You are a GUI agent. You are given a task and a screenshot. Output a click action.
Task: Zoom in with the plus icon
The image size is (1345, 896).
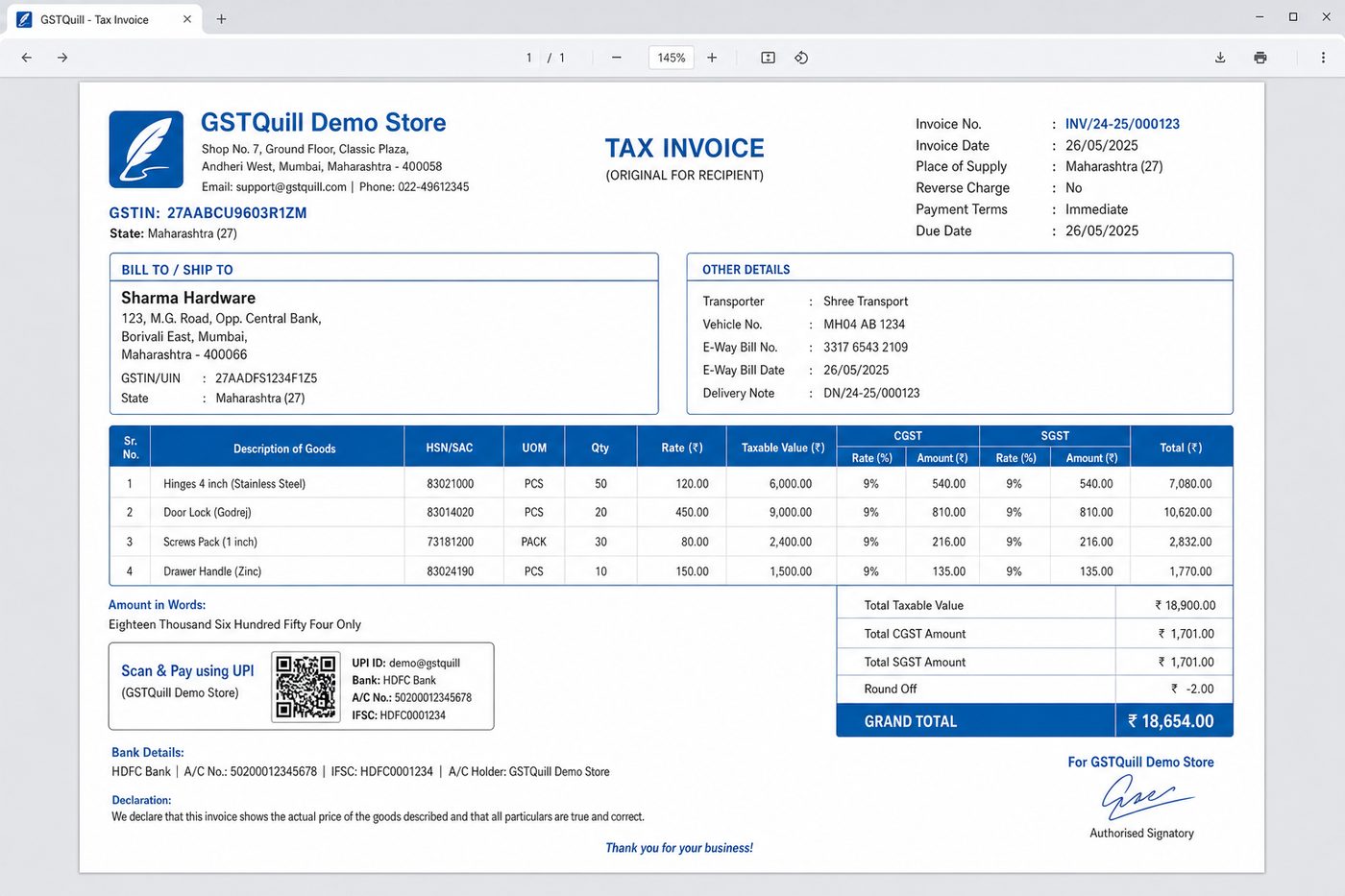pyautogui.click(x=712, y=58)
